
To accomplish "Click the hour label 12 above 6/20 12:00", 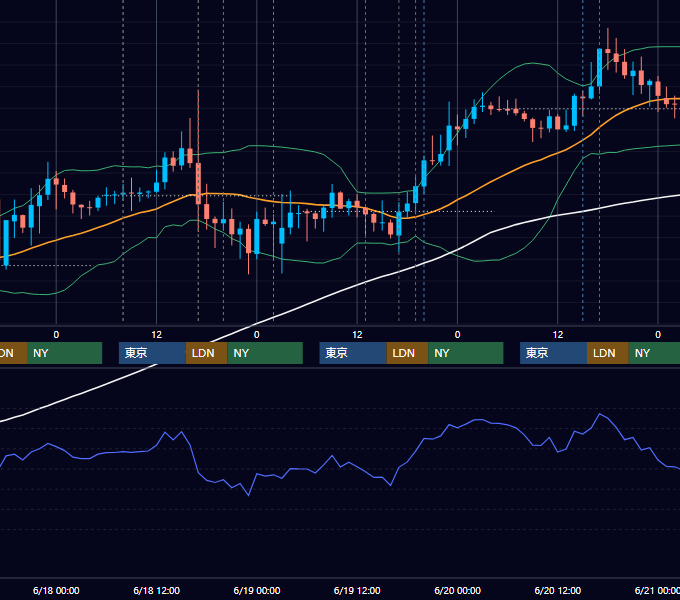I will point(558,335).
